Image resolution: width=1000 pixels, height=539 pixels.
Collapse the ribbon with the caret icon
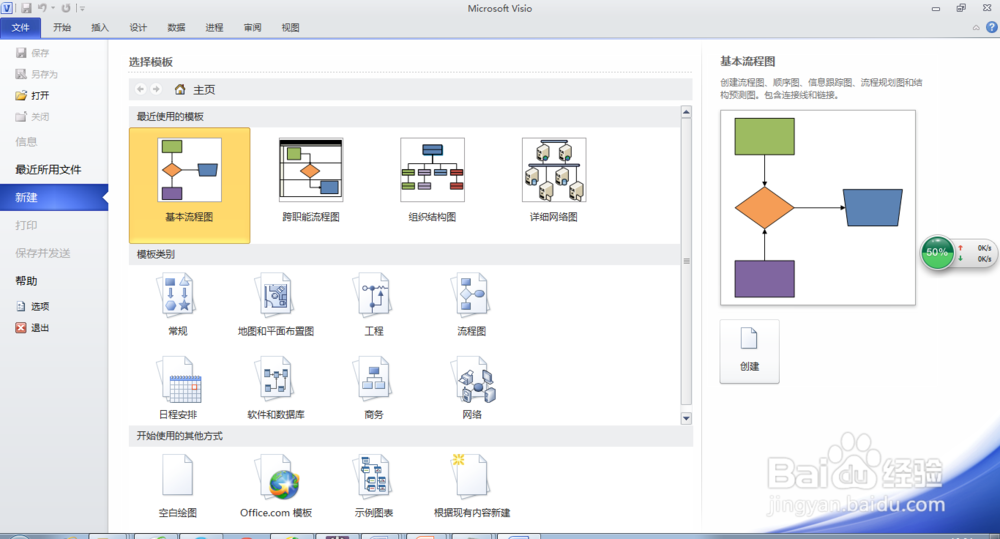coord(976,27)
